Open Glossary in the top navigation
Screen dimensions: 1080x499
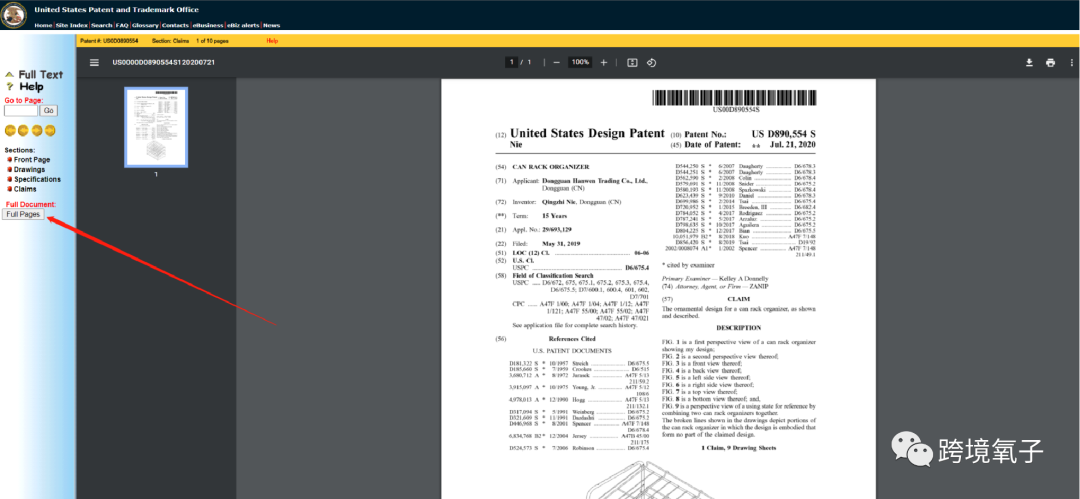[x=145, y=25]
